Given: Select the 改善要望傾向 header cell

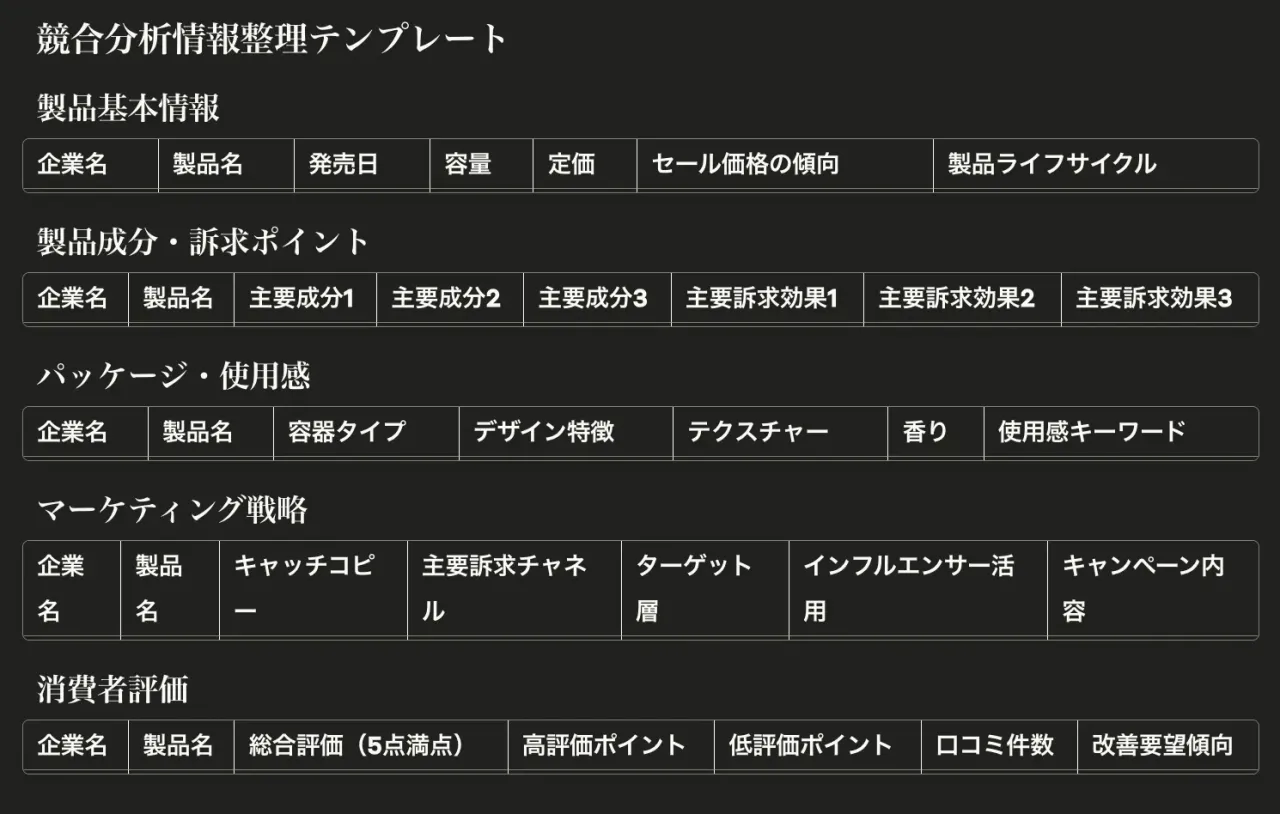Looking at the screenshot, I should (1167, 746).
